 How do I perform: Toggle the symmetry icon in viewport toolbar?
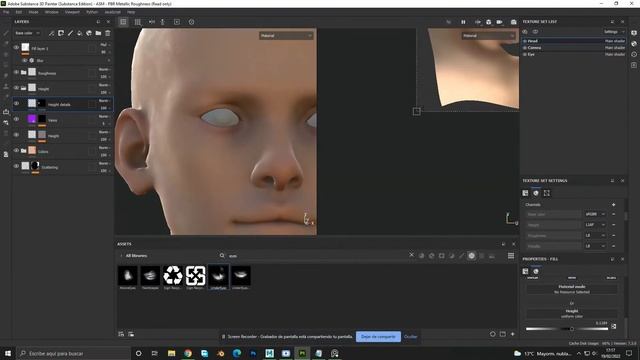point(152,22)
